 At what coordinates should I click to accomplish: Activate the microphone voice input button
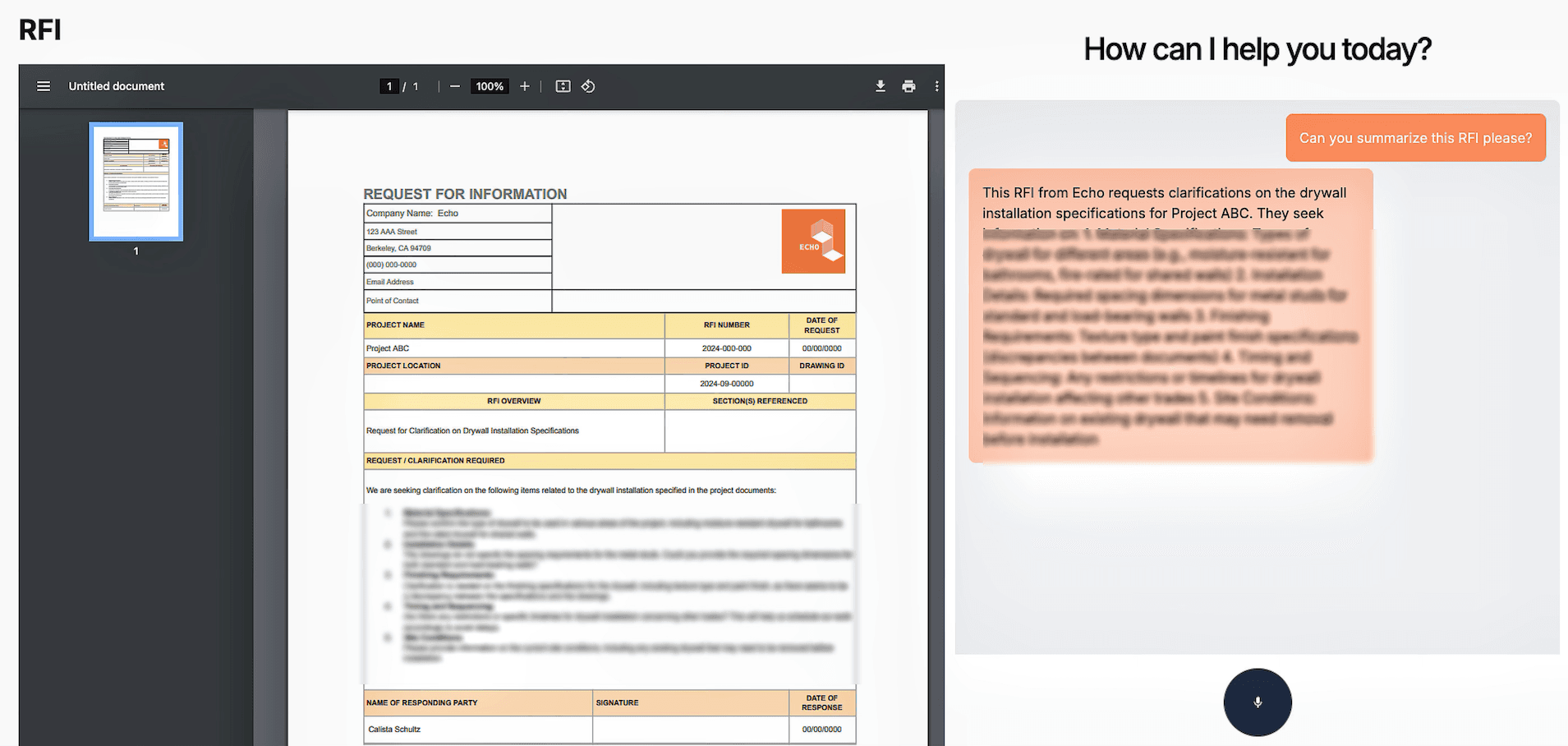tap(1258, 702)
